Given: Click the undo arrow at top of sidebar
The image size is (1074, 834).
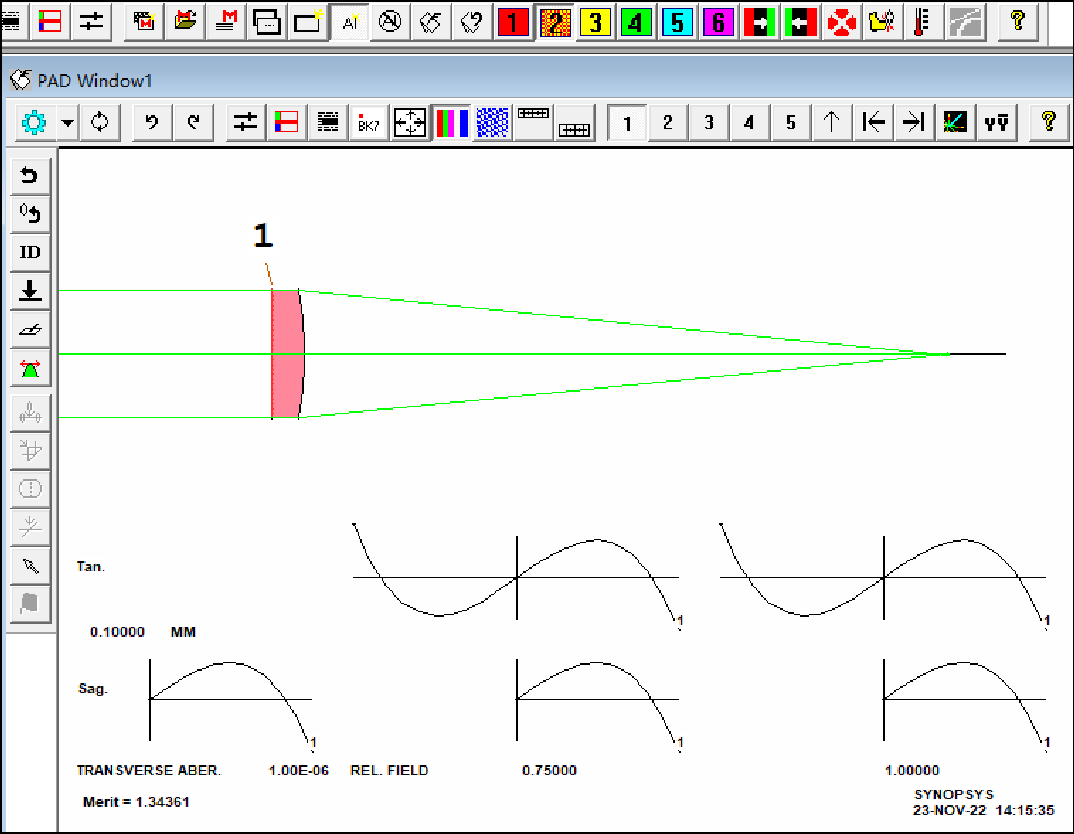Looking at the screenshot, I should pos(30,176).
